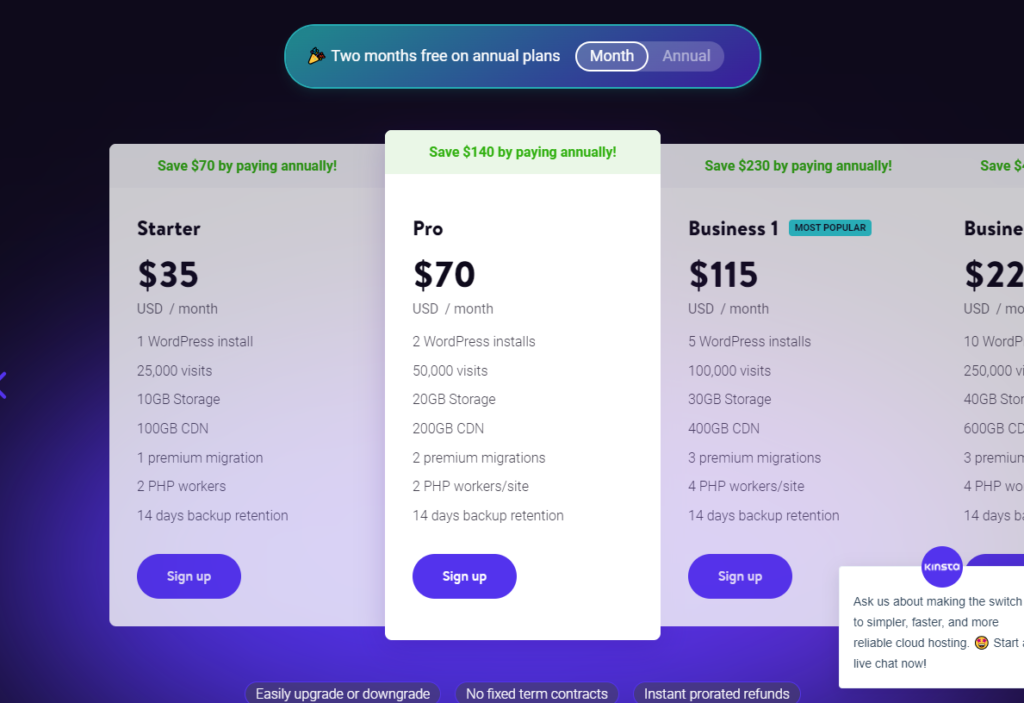Open the live chat message popup
Viewport: 1024px width, 703px height.
tap(932, 627)
